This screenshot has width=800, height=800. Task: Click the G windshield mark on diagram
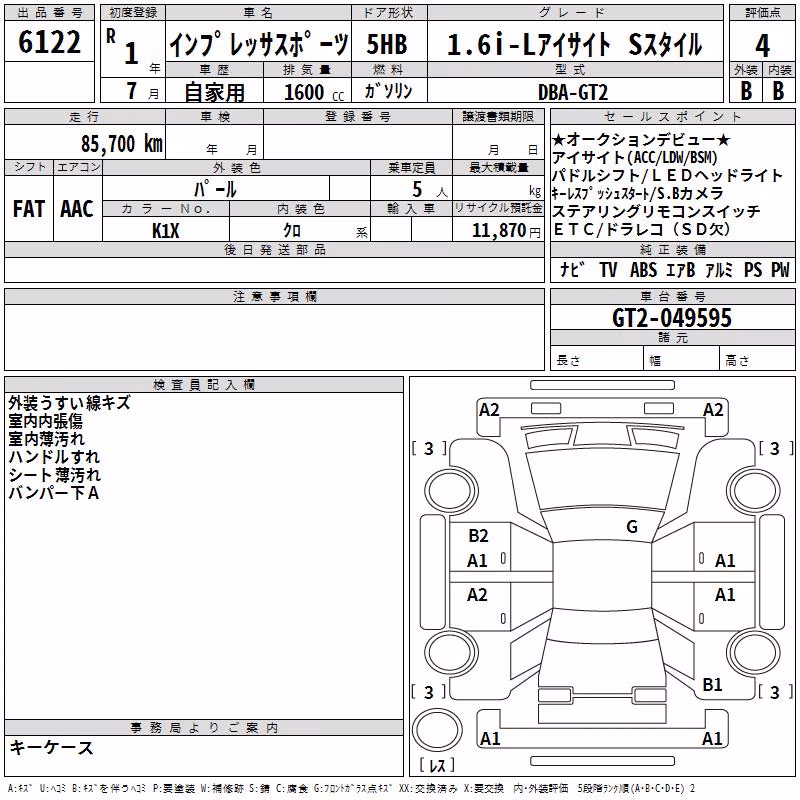(632, 526)
